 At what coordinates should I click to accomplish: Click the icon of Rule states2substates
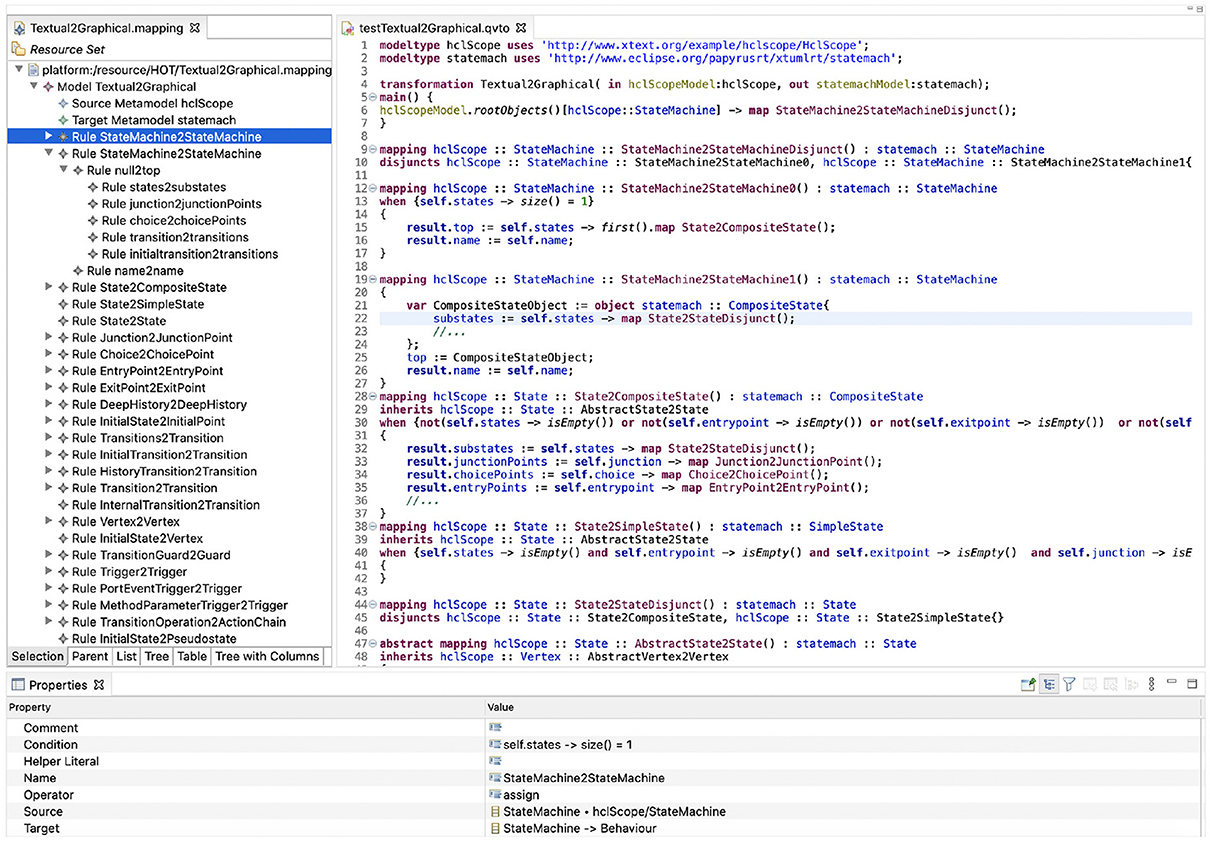pos(92,187)
